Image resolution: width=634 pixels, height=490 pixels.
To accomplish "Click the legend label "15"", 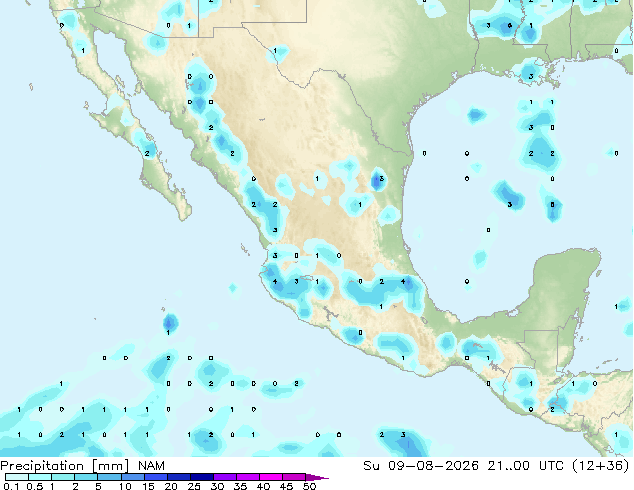I will pyautogui.click(x=148, y=486).
